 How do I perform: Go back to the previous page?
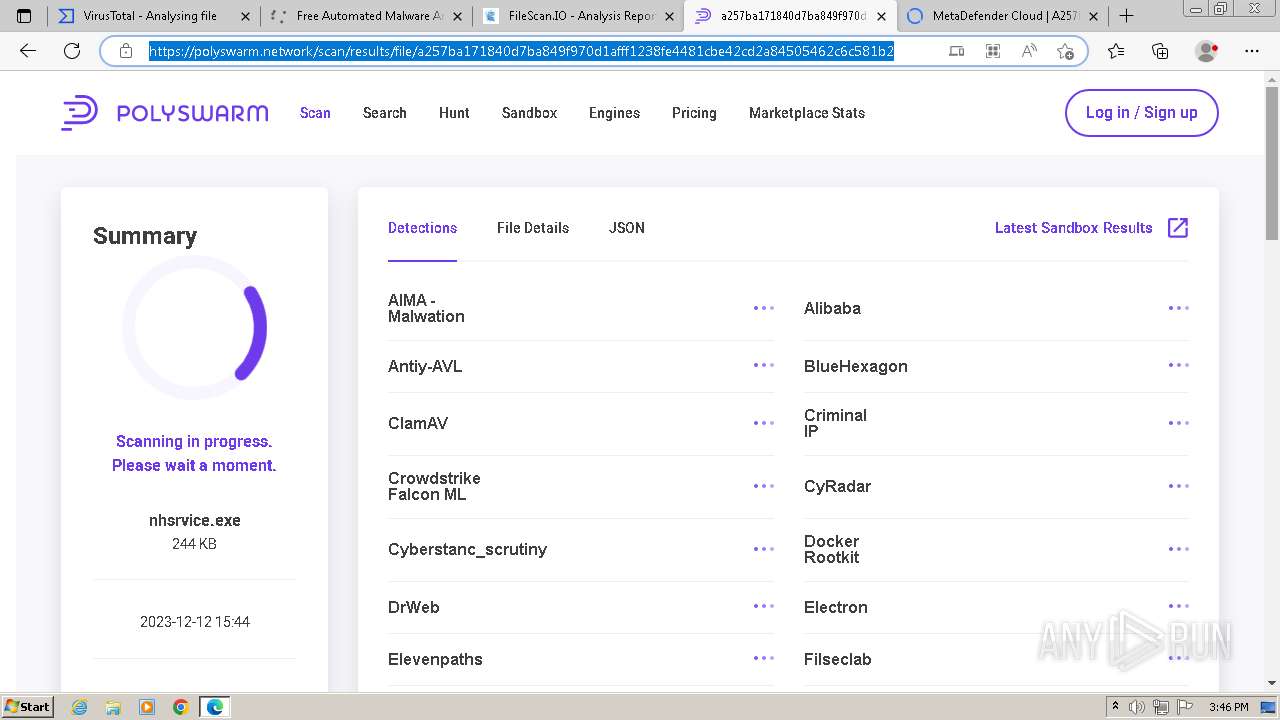coord(28,51)
